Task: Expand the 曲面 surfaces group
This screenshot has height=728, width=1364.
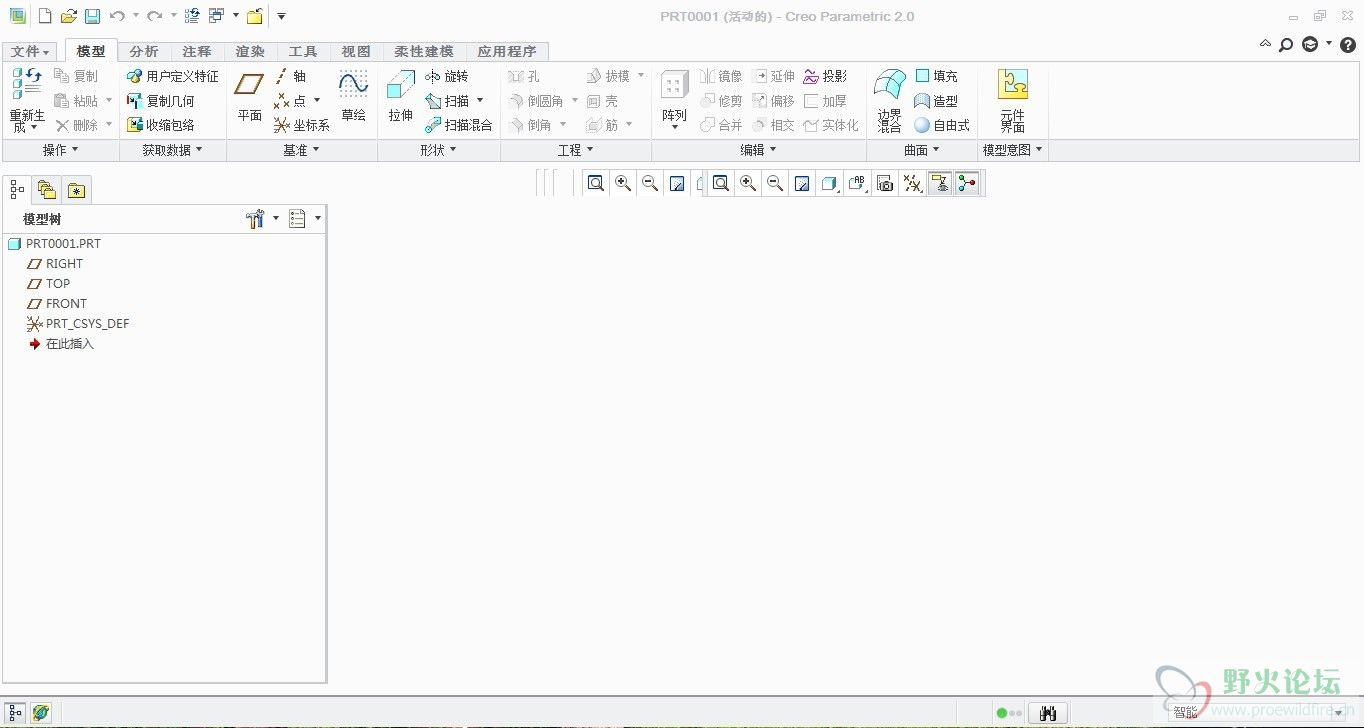Action: (921, 150)
